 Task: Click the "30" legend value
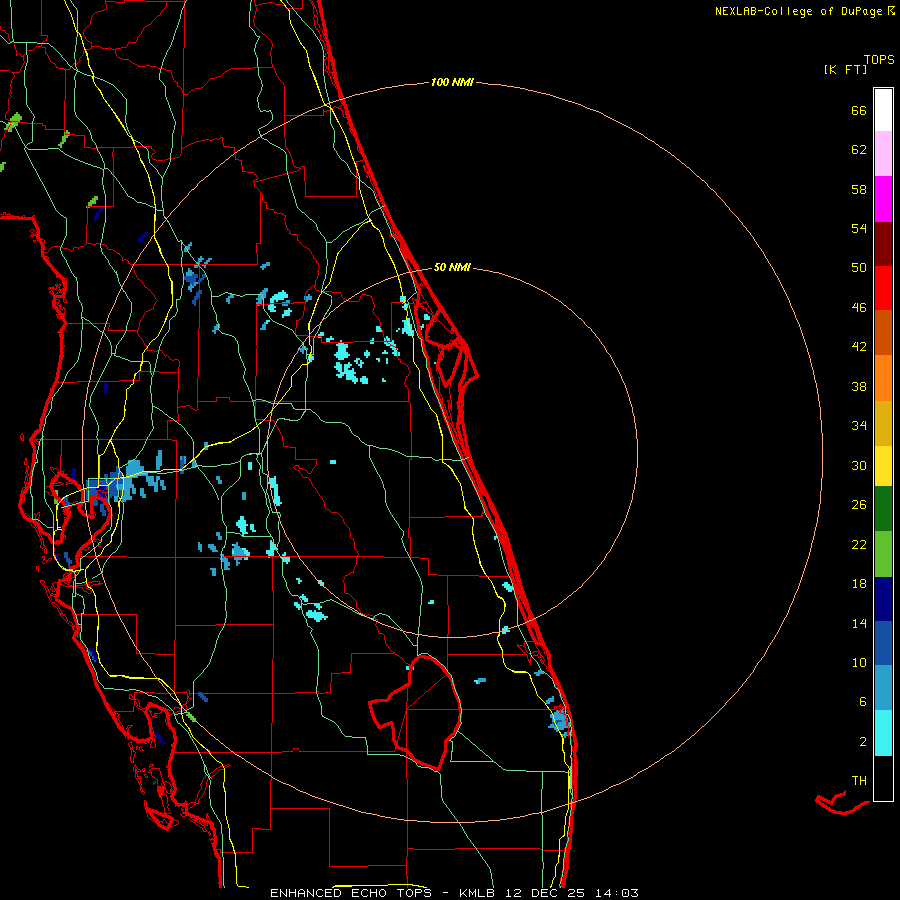click(859, 465)
